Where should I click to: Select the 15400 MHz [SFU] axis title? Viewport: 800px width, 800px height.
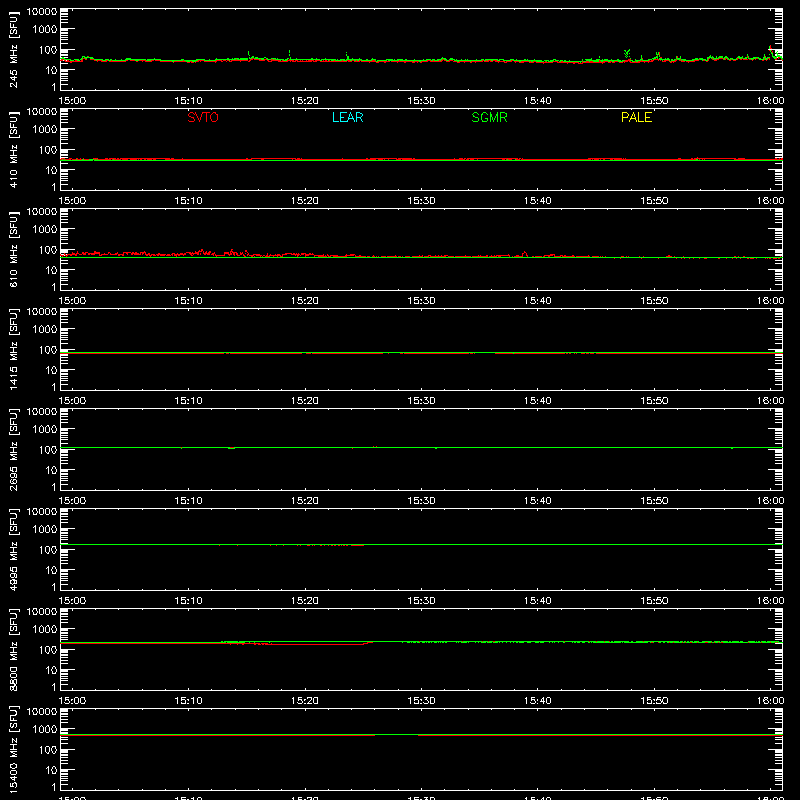tap(14, 749)
